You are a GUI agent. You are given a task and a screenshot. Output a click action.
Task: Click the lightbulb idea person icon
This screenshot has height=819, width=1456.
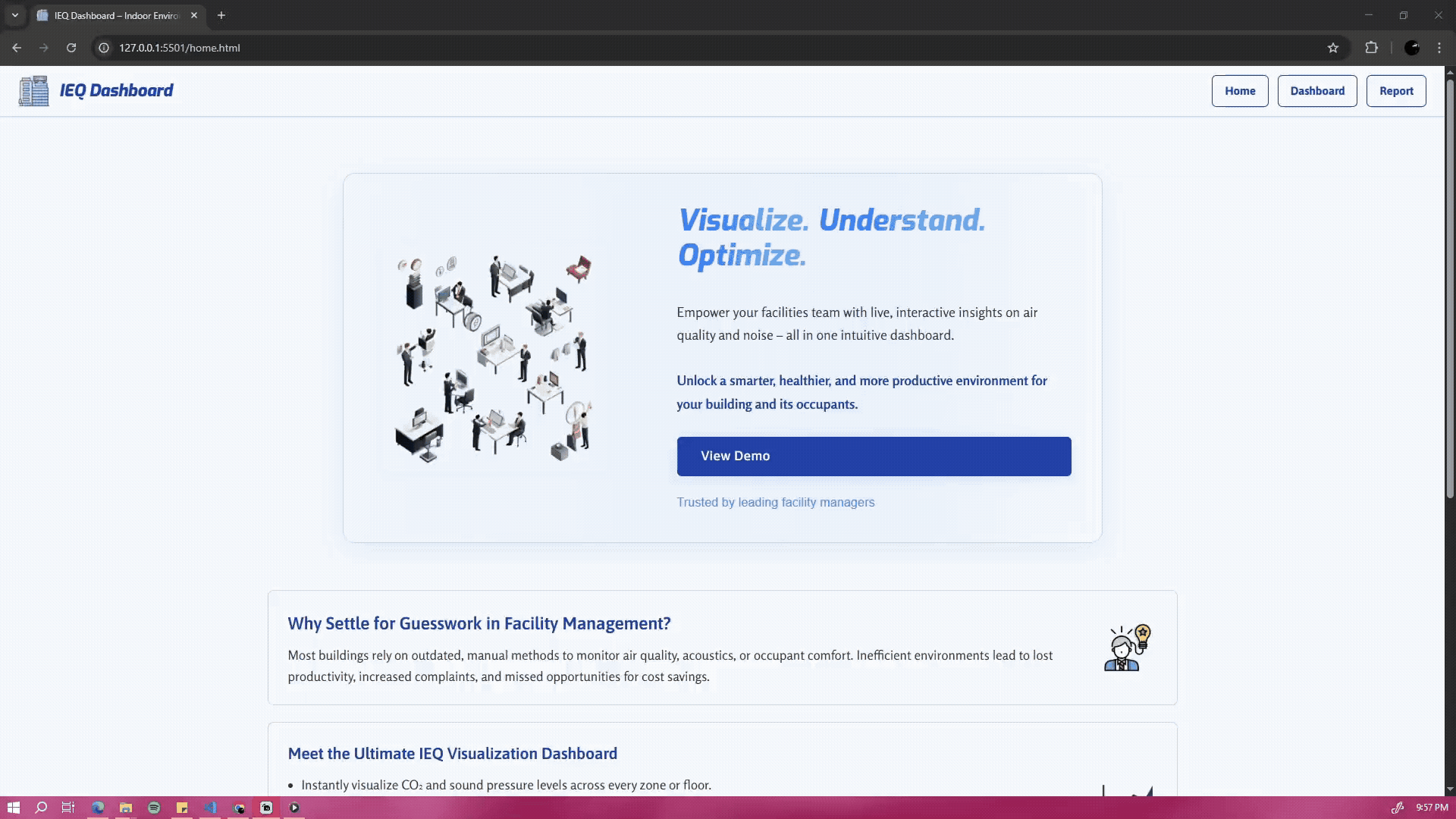(1127, 648)
